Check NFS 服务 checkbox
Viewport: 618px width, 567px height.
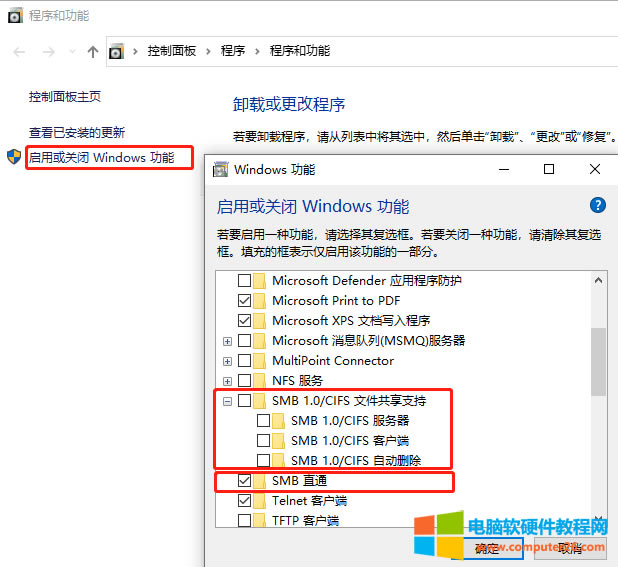[244, 381]
